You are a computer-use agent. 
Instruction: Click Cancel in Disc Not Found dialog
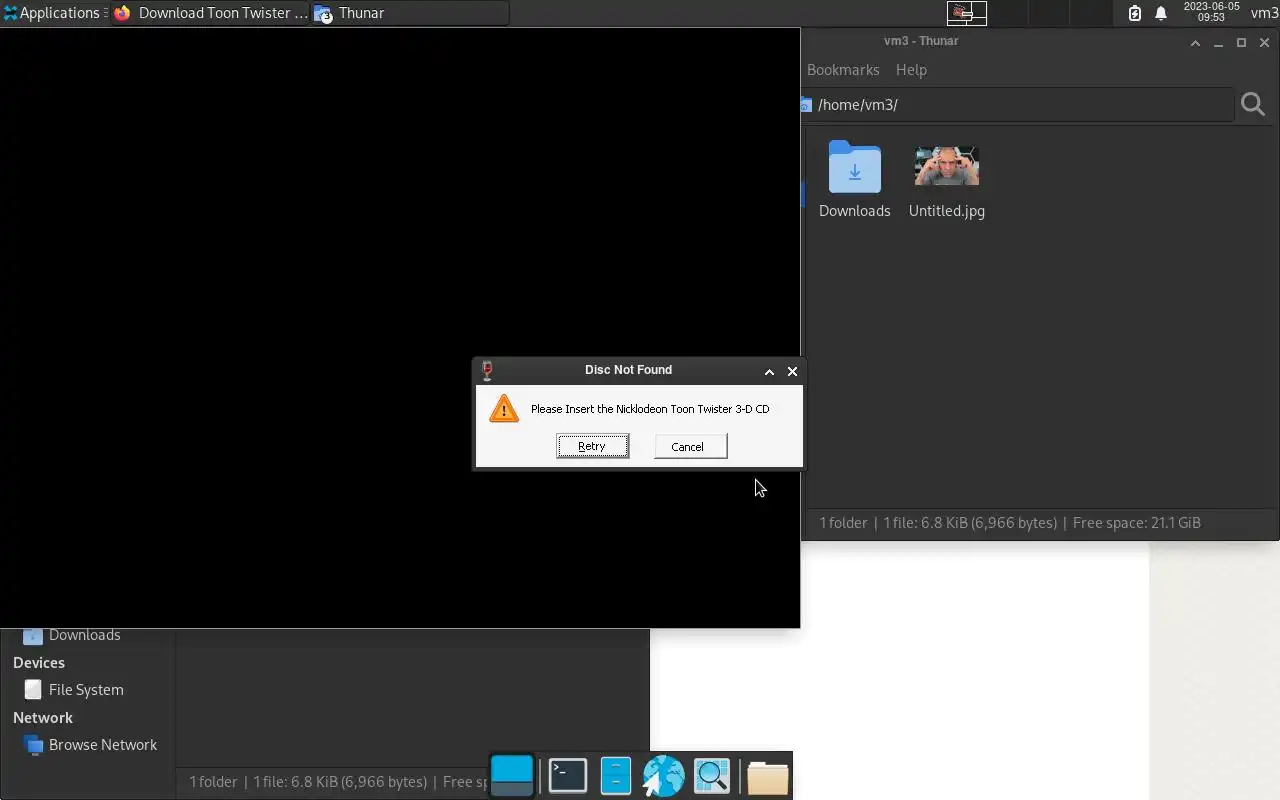pos(690,446)
